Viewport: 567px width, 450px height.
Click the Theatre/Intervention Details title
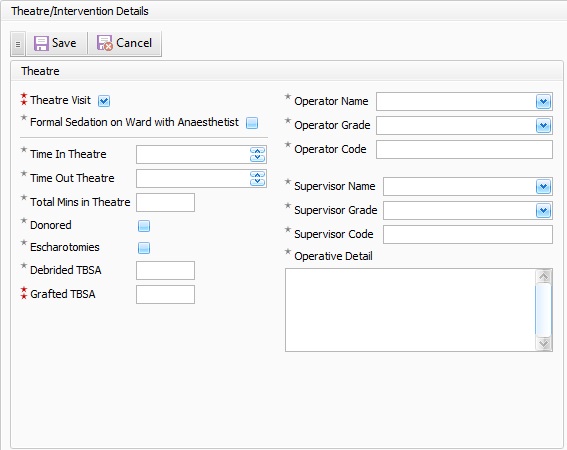(x=80, y=11)
